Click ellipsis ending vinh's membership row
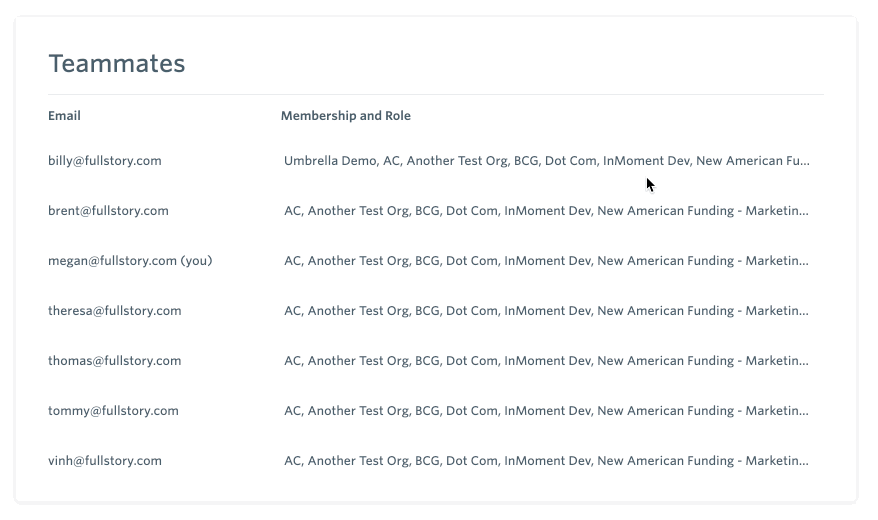878x520 pixels. [804, 464]
